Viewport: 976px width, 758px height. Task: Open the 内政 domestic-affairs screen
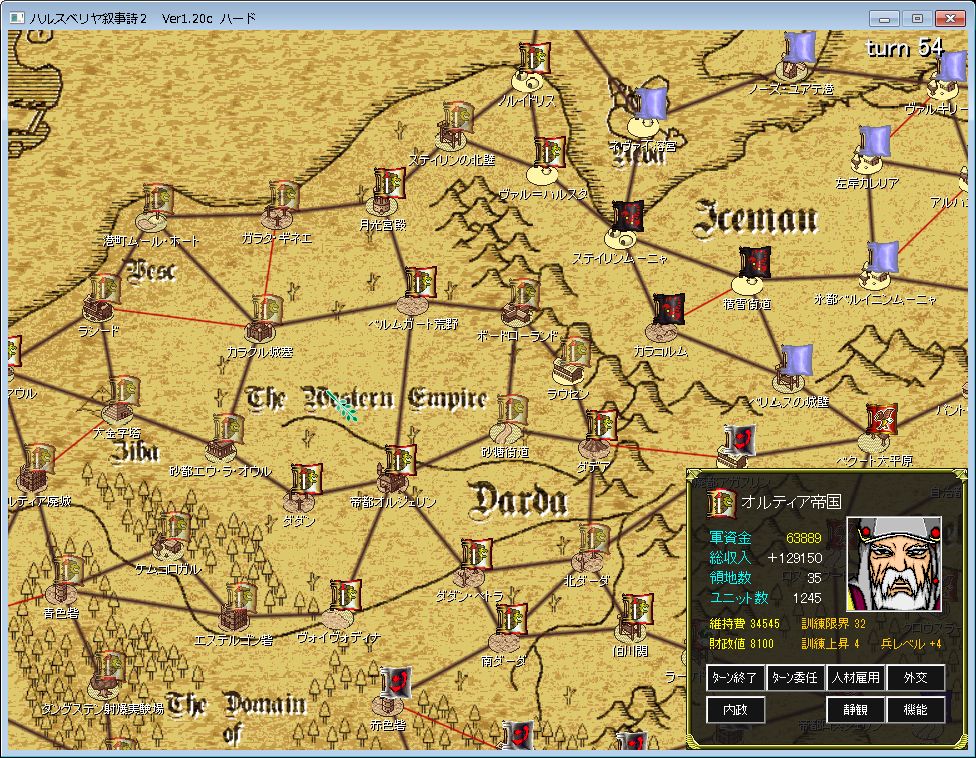(x=735, y=709)
